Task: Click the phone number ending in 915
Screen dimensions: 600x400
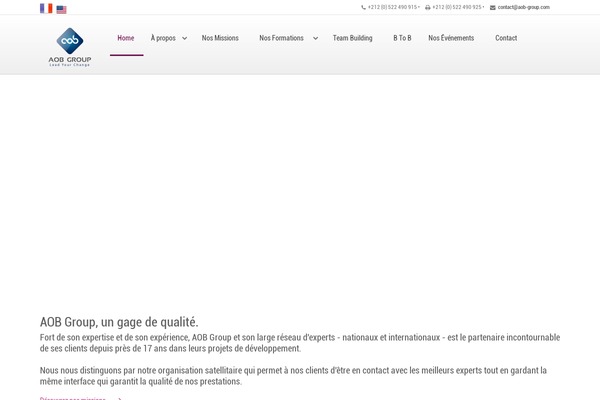Action: pos(392,7)
